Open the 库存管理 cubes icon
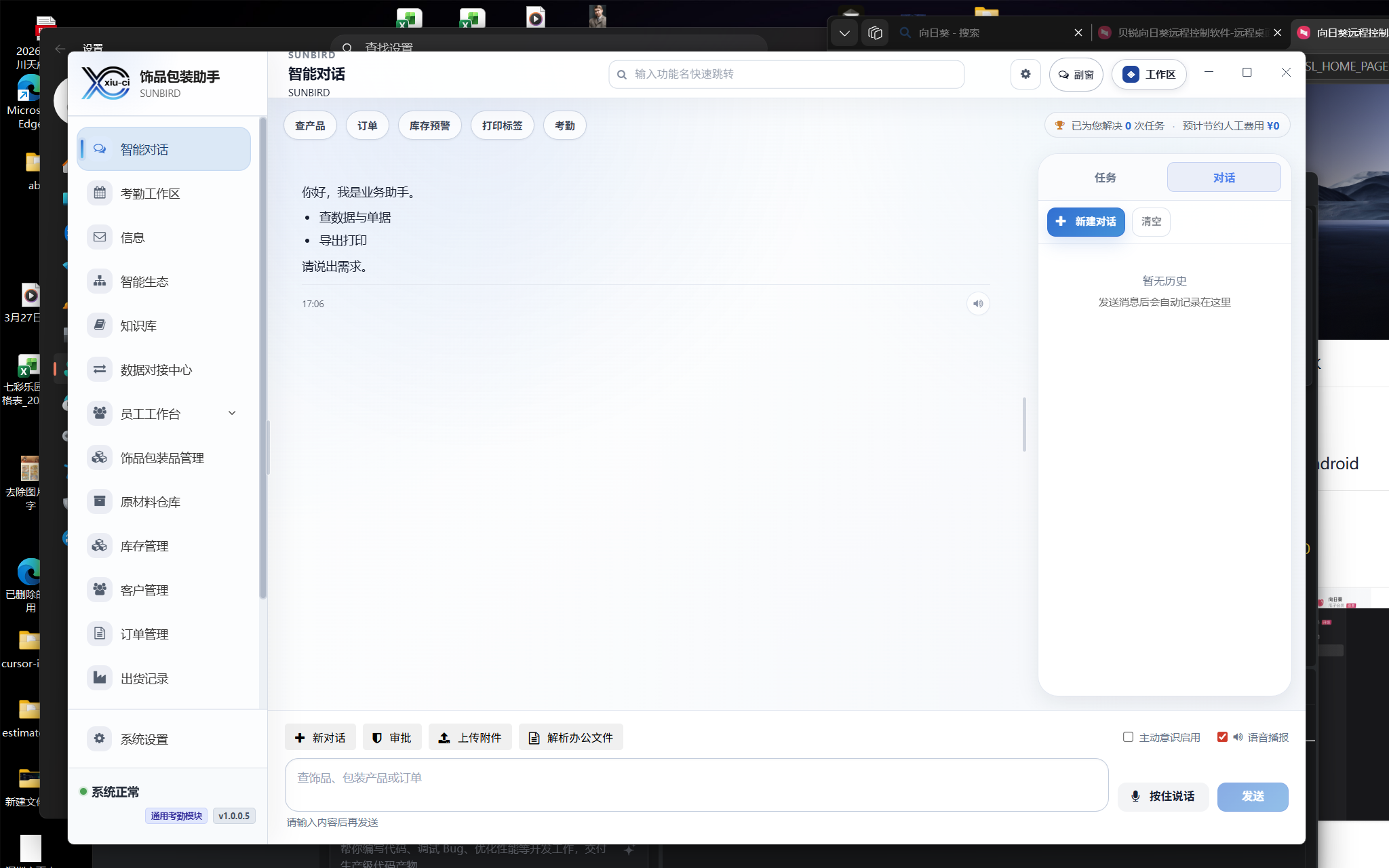1389x868 pixels. pyautogui.click(x=100, y=545)
